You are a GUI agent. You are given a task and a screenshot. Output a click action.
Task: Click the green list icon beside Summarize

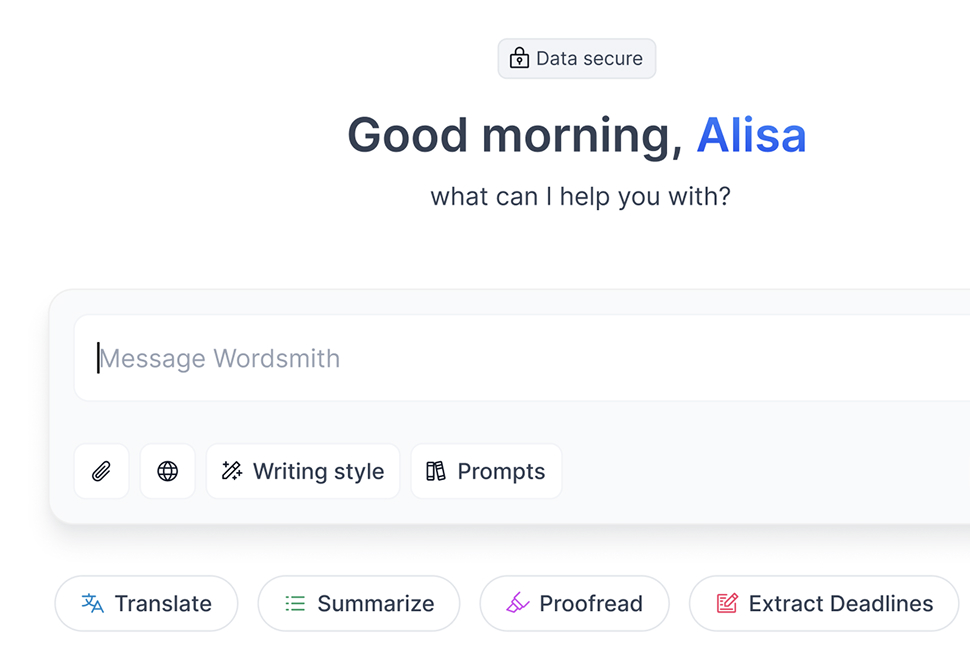[x=295, y=603]
